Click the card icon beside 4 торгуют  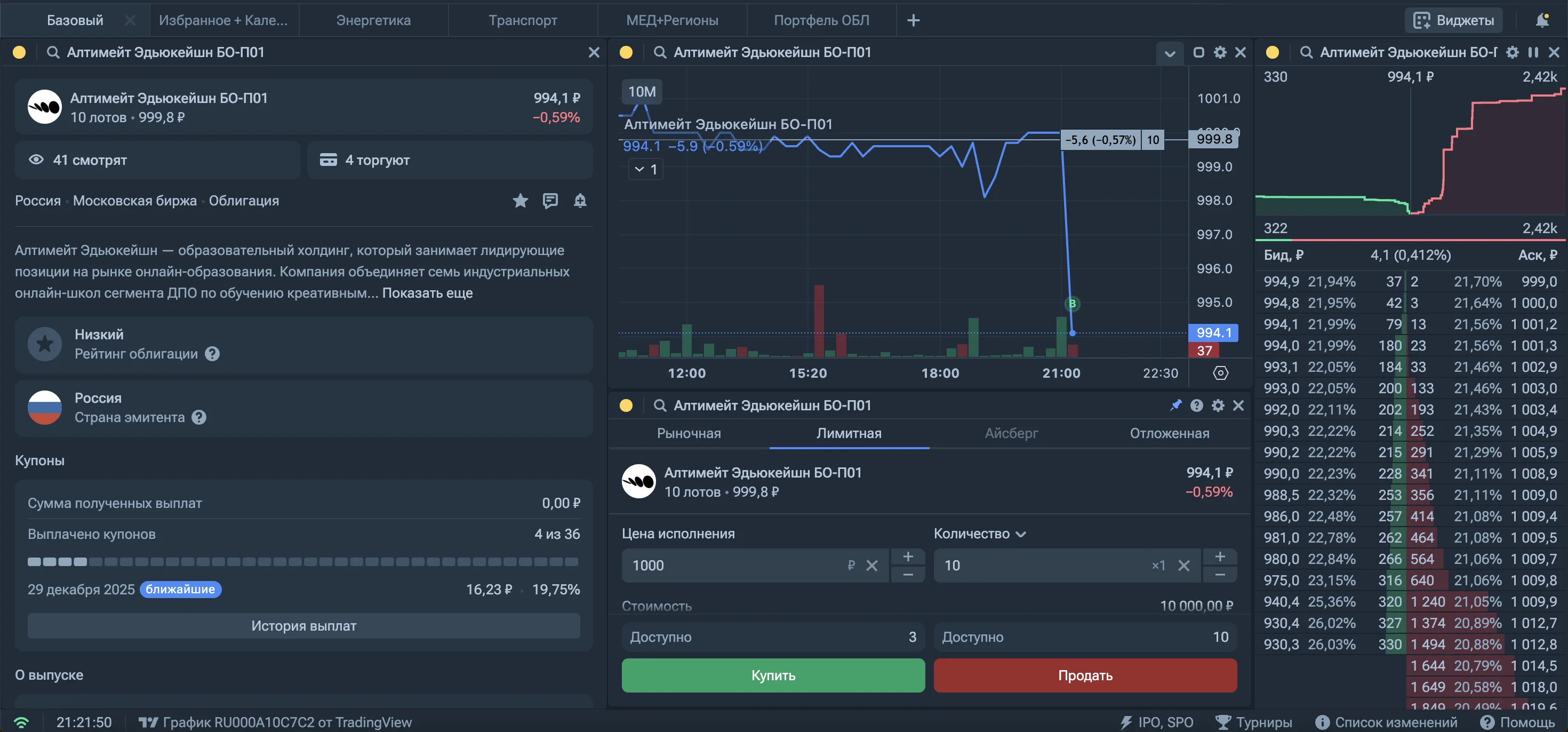(x=328, y=160)
